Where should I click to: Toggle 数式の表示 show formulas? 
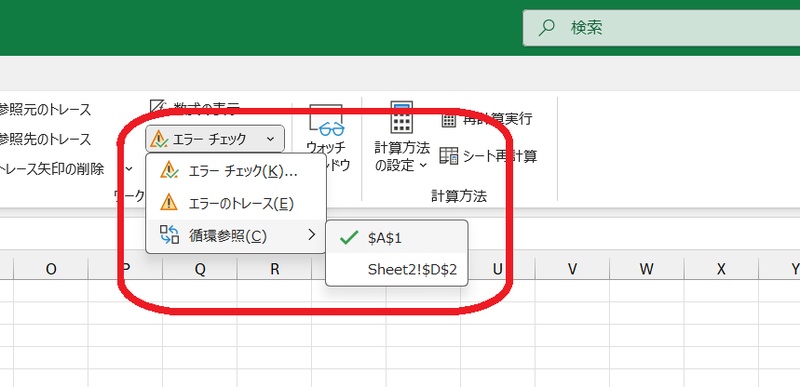(x=195, y=107)
